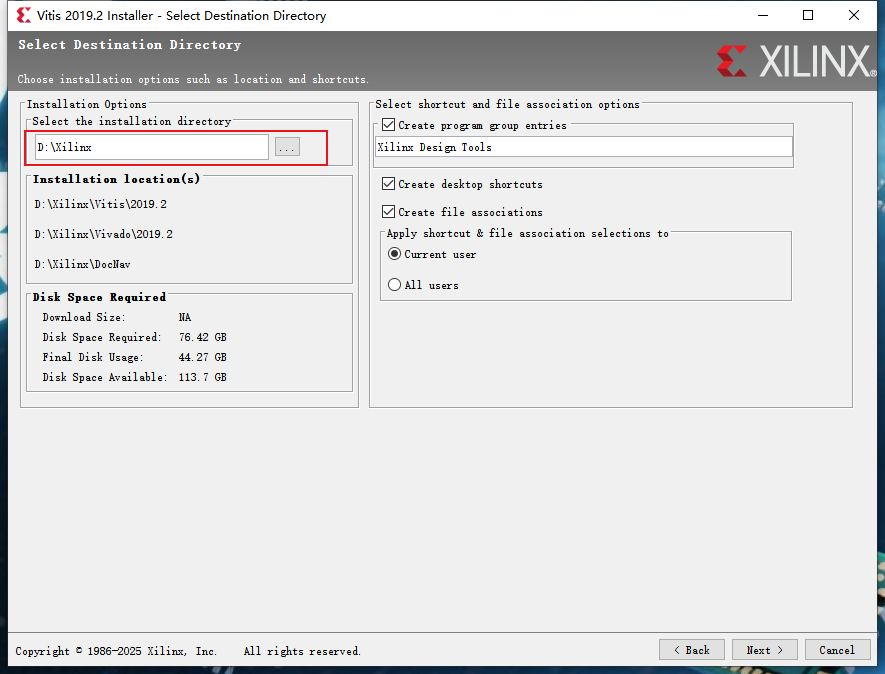Minimize the Vitis installer window
This screenshot has width=885, height=674.
(763, 15)
